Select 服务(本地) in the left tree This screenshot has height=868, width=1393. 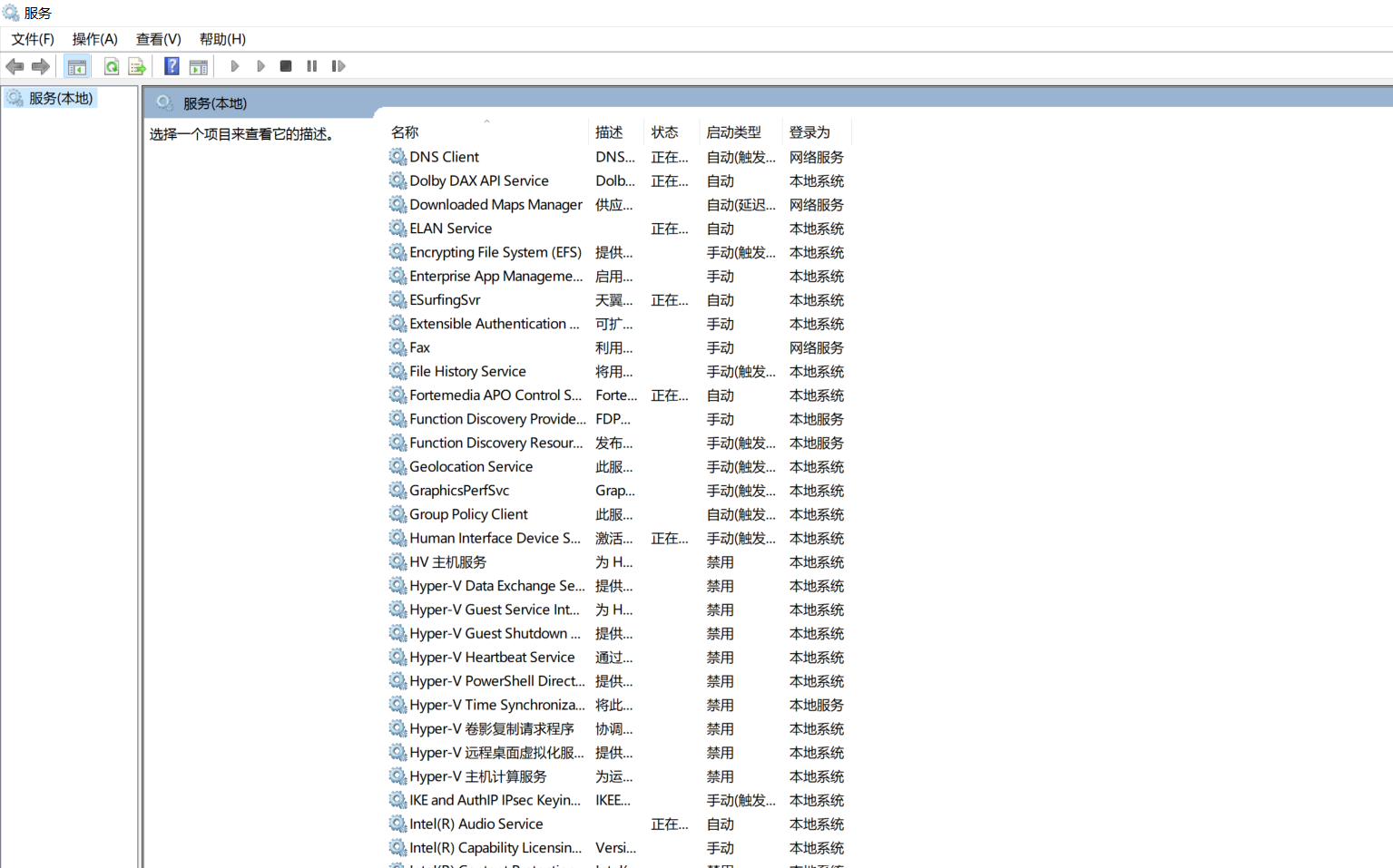[59, 98]
